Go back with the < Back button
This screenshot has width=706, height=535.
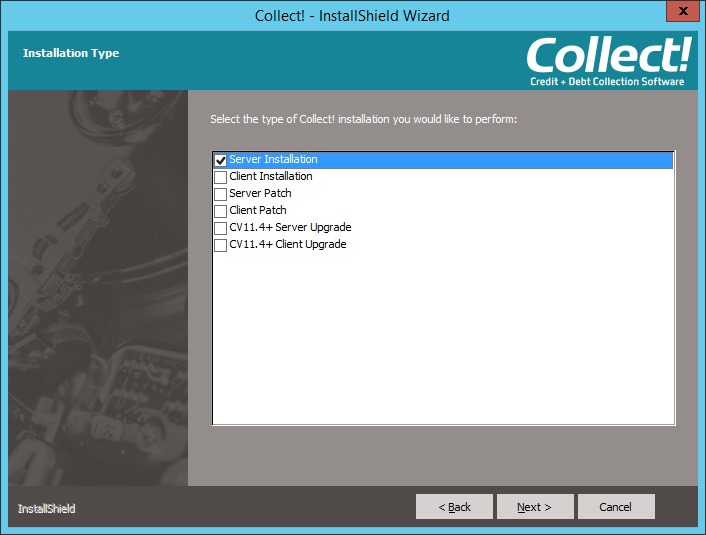454,507
